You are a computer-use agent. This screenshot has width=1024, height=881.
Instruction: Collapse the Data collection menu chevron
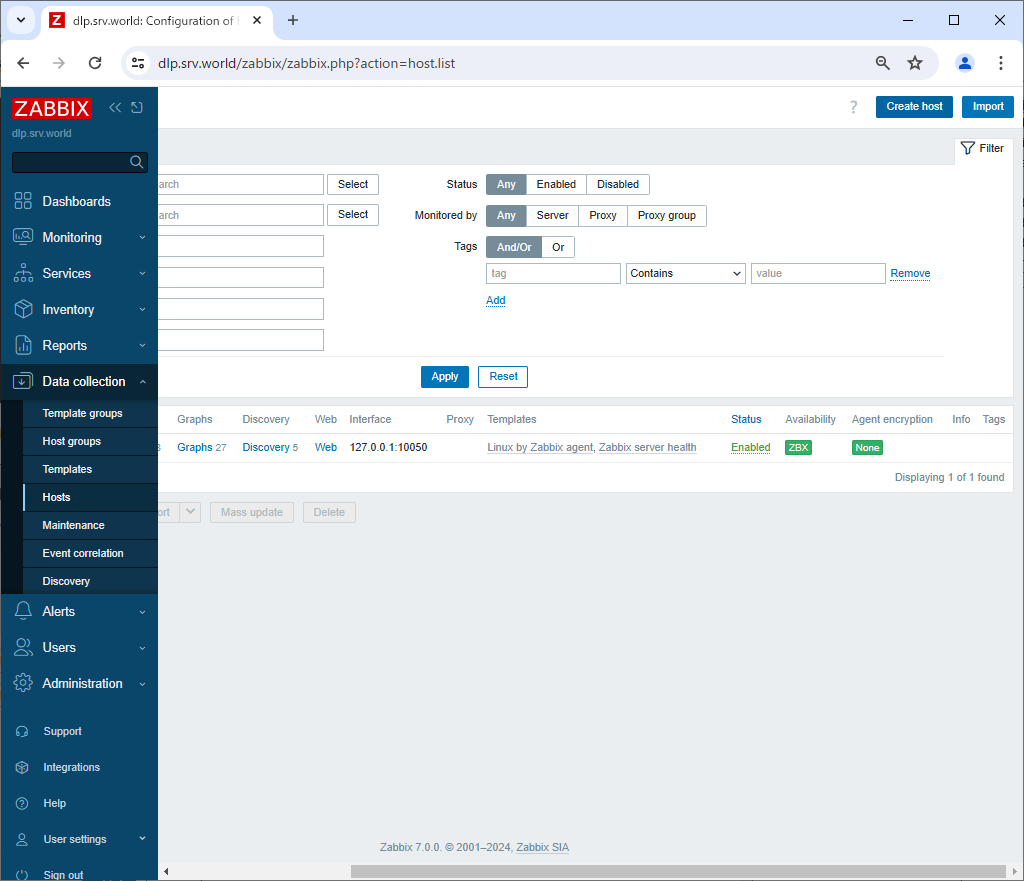[142, 381]
